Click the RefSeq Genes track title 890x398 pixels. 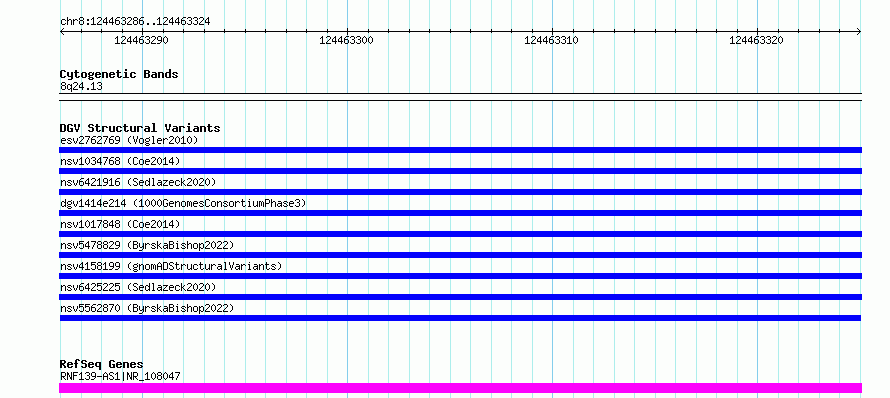[101, 365]
